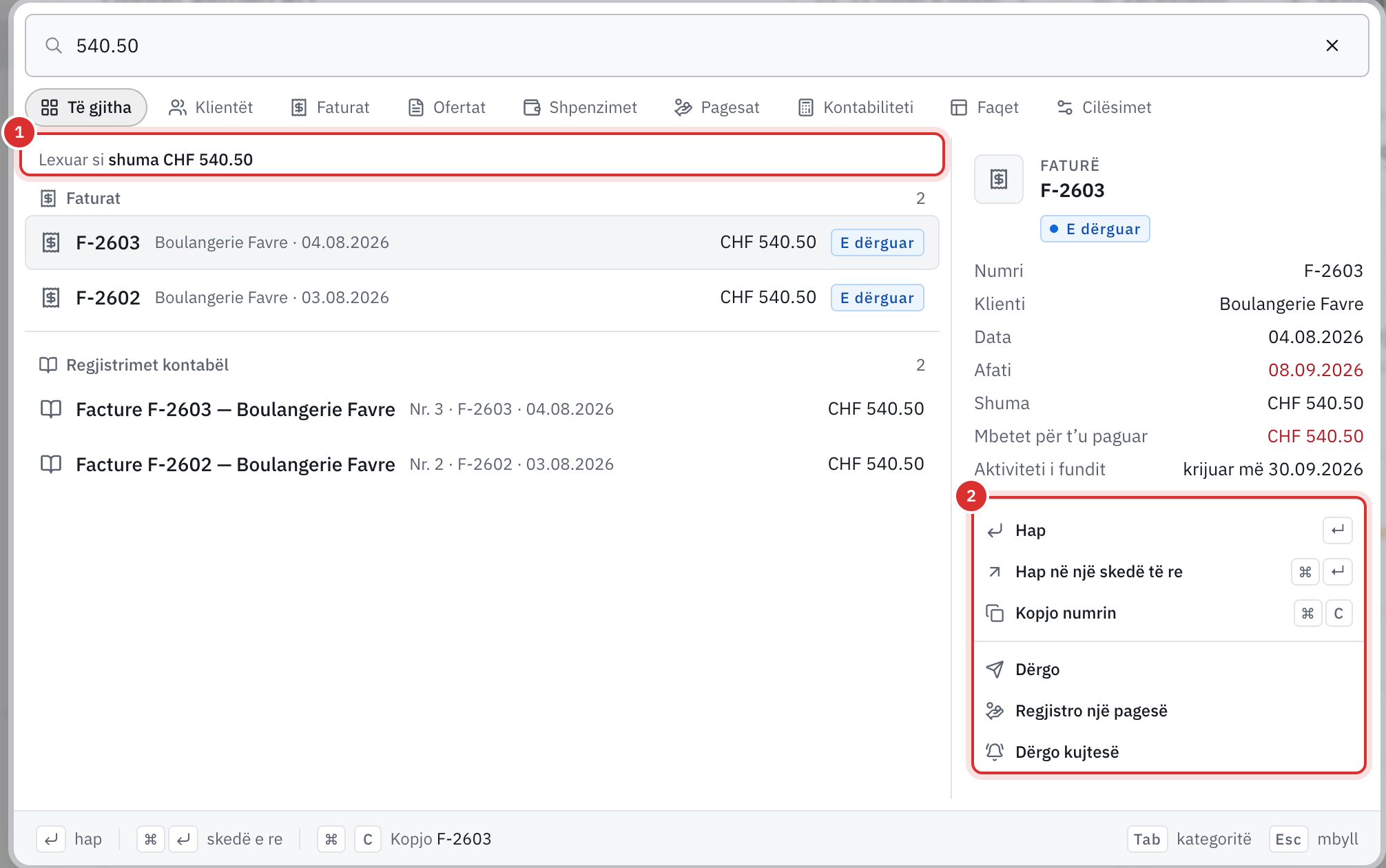Image resolution: width=1386 pixels, height=868 pixels.
Task: Click the large invoice icon in preview panel
Action: click(x=999, y=179)
